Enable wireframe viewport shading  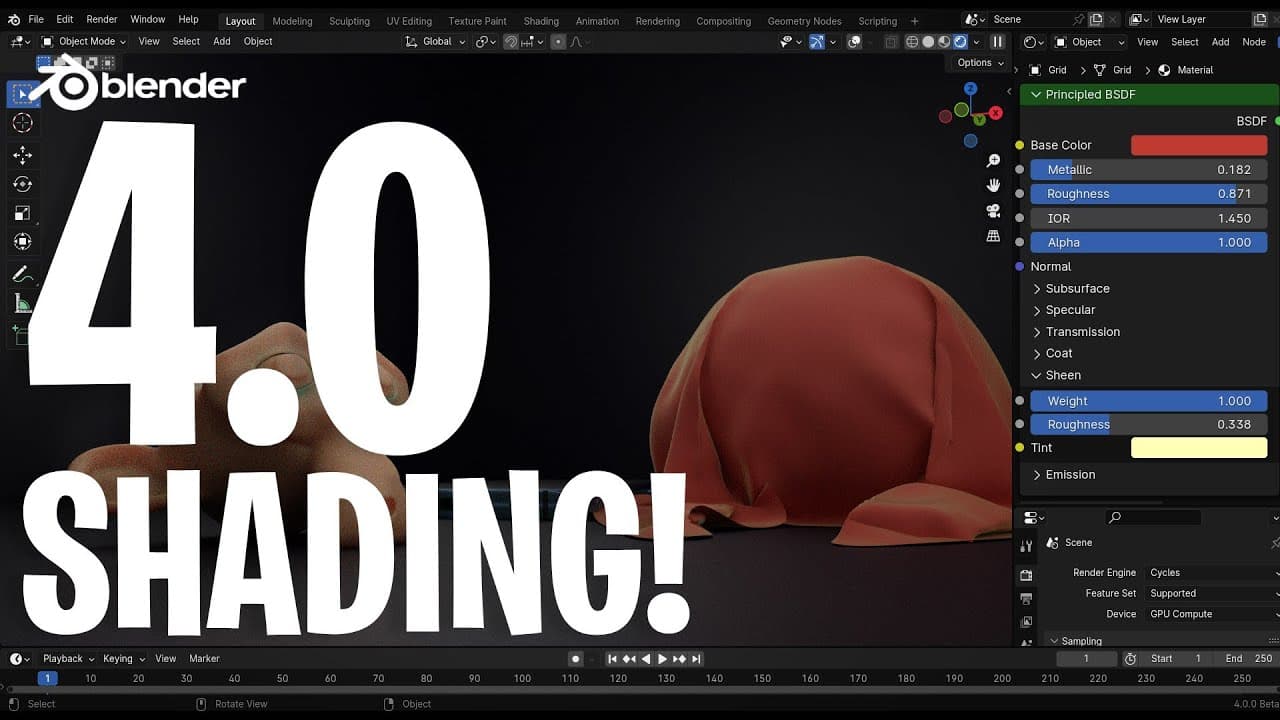[x=912, y=42]
